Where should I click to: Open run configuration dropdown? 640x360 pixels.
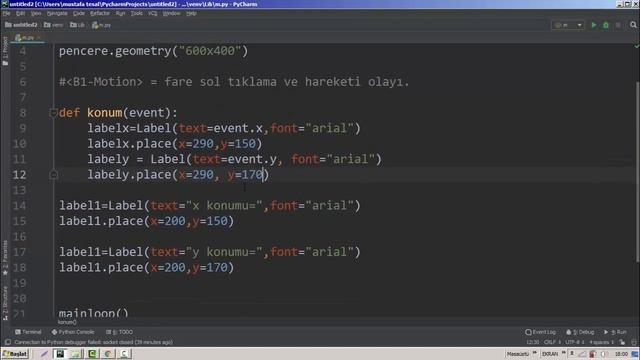pos(568,25)
